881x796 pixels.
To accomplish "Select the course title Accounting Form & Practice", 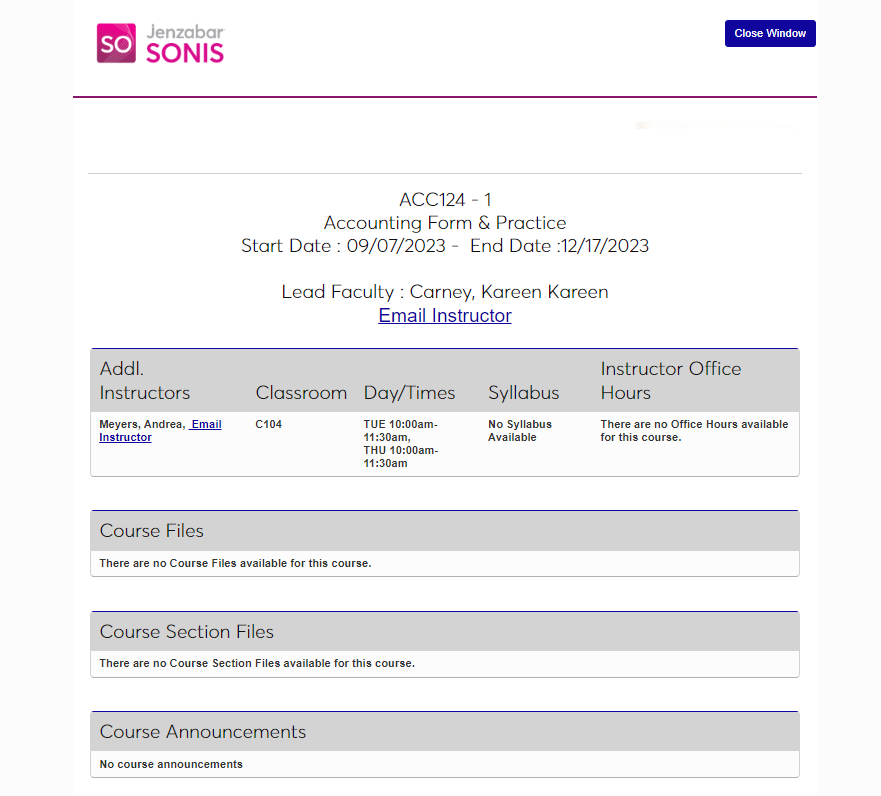I will point(444,222).
